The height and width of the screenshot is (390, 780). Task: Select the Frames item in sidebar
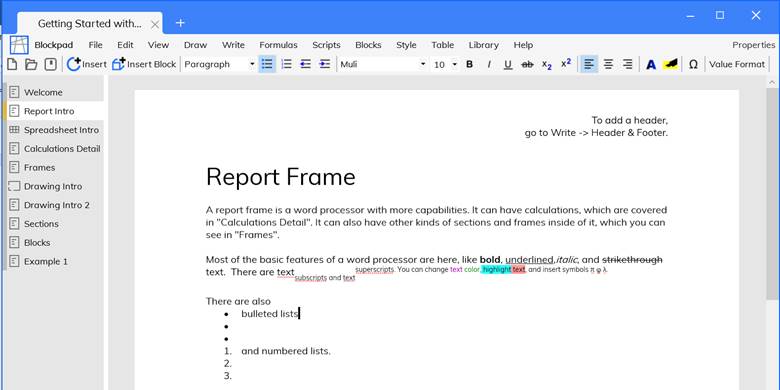click(x=54, y=168)
